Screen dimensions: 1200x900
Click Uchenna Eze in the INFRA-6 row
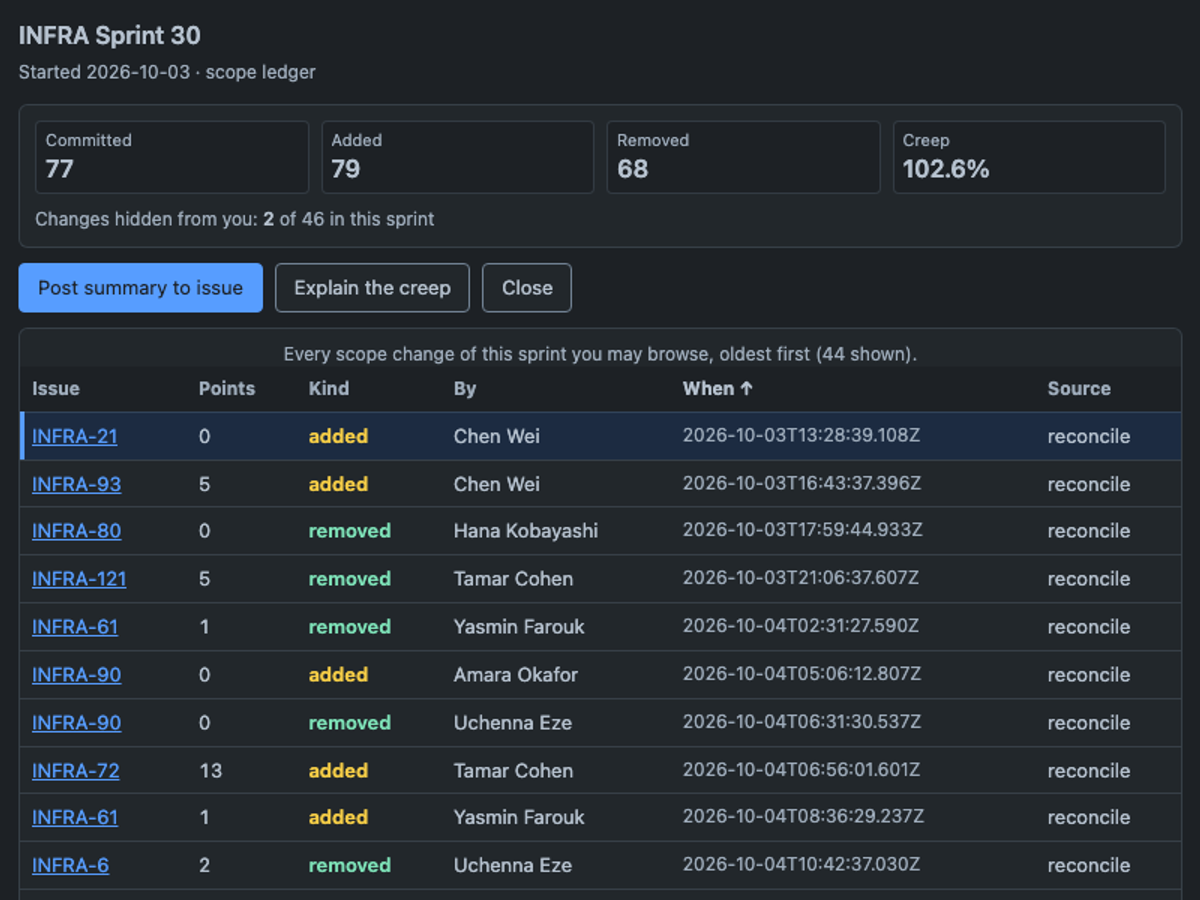(513, 865)
